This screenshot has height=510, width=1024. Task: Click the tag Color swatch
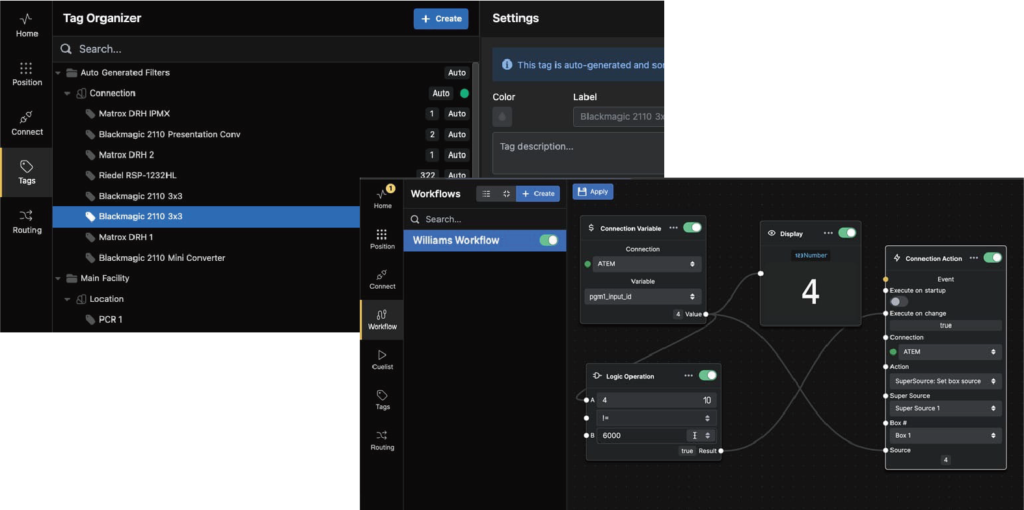[x=503, y=117]
